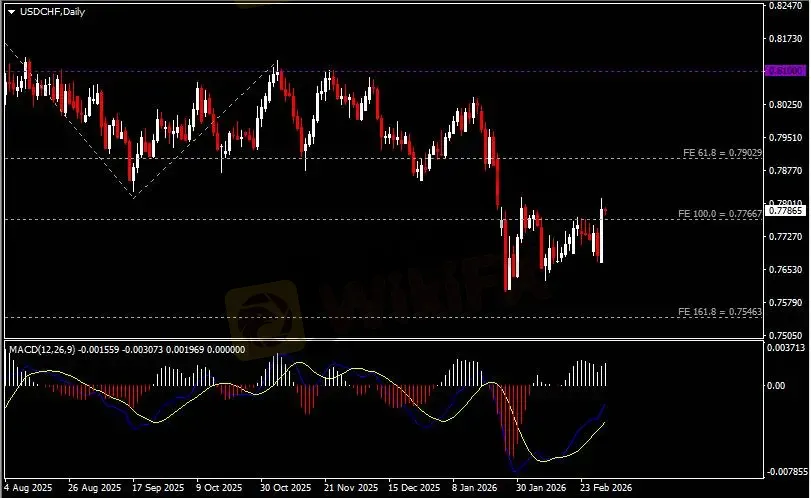Select the FE 61.8 = 0.79029 Fibonacci label
Screen dimensions: 811x498
(x=722, y=152)
